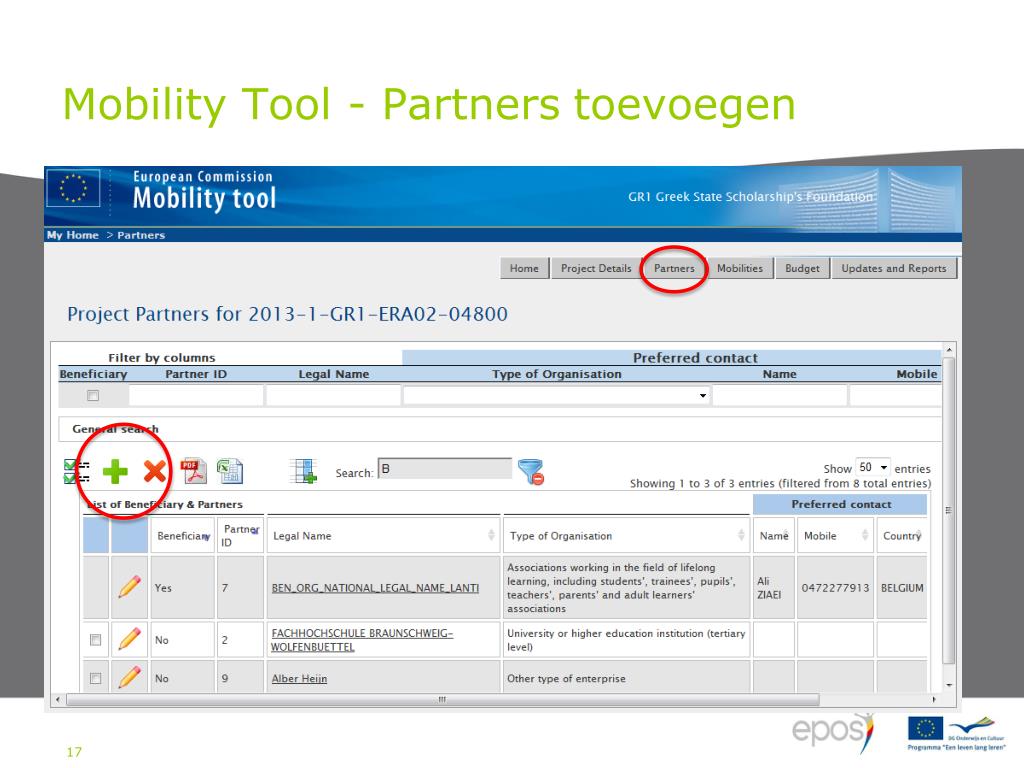Edit the BEN_ORG_NATIONAL_LEGAL_NAME_LANTI row with pencil
This screenshot has width=1024, height=768.
coord(129,586)
